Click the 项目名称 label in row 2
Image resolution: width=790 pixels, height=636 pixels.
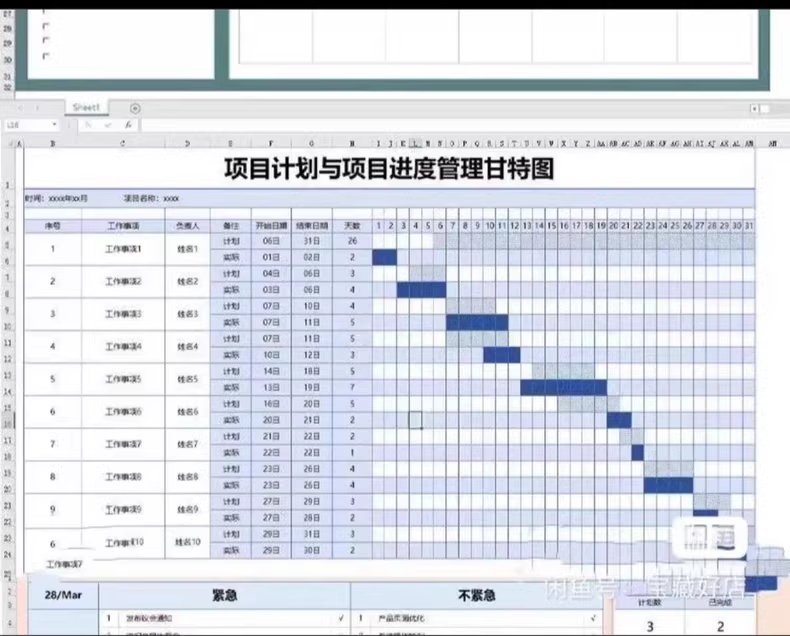(x=151, y=199)
